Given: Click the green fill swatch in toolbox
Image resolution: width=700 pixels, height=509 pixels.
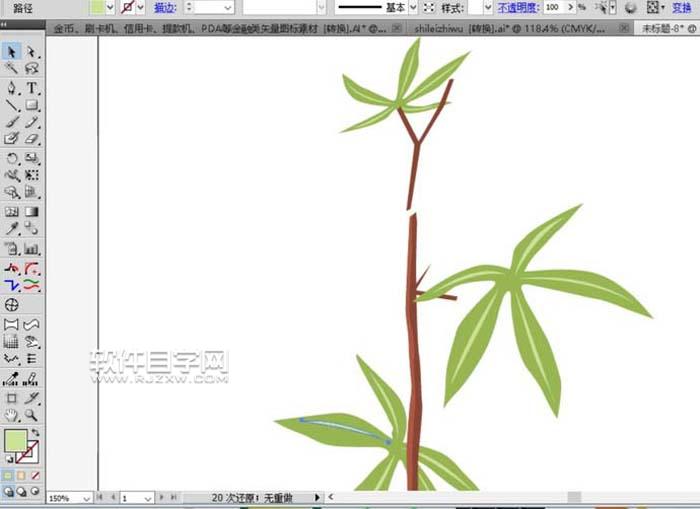Looking at the screenshot, I should pos(15,441).
